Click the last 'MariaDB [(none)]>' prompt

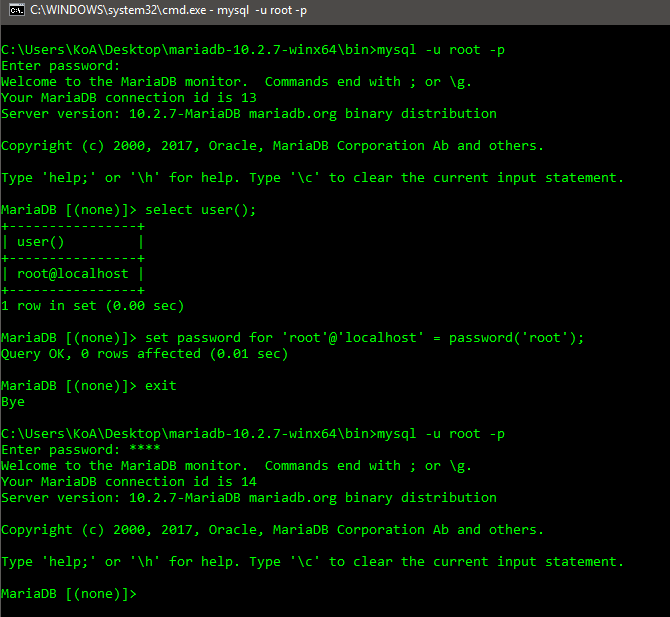(x=69, y=594)
